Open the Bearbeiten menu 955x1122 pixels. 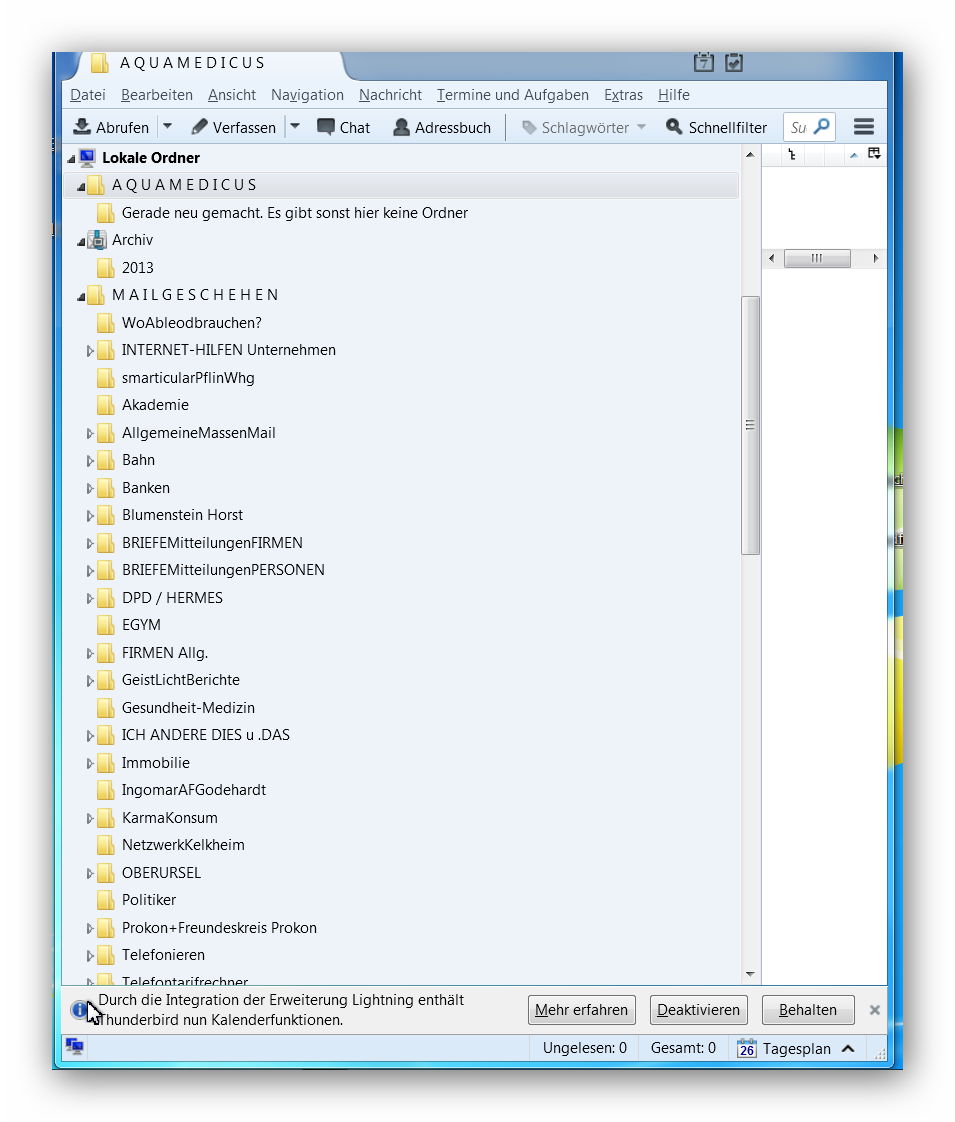(157, 94)
